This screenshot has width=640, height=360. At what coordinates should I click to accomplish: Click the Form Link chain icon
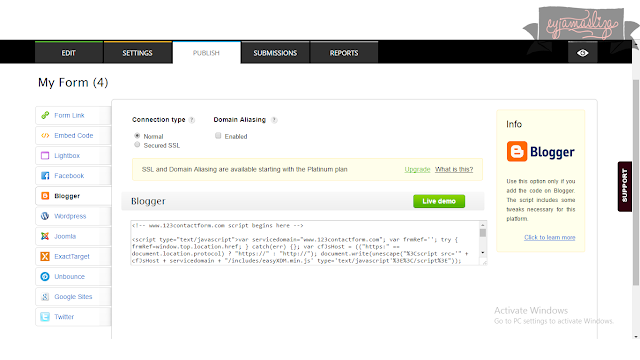45,116
